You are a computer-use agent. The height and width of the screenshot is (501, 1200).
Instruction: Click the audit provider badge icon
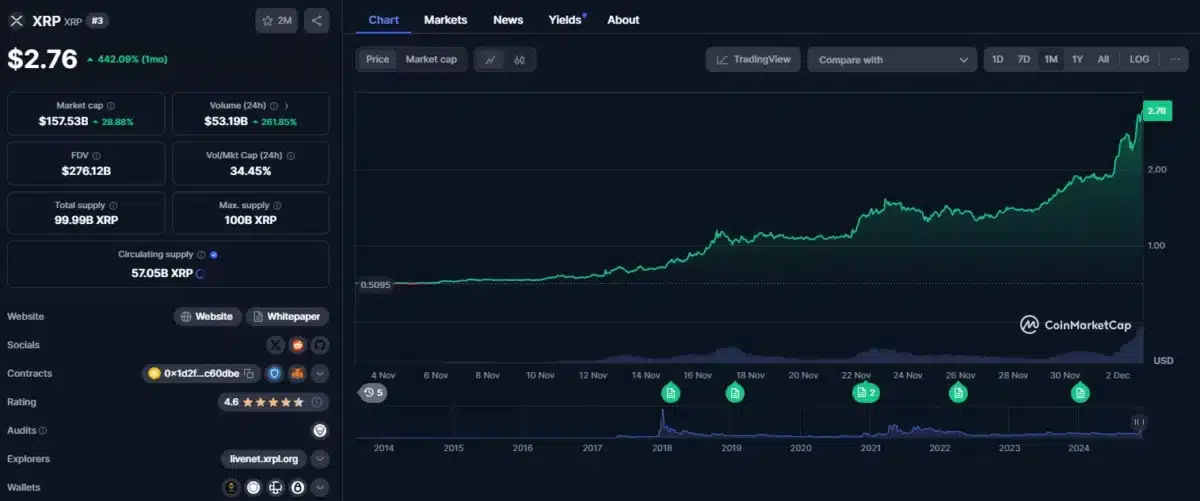click(x=319, y=430)
